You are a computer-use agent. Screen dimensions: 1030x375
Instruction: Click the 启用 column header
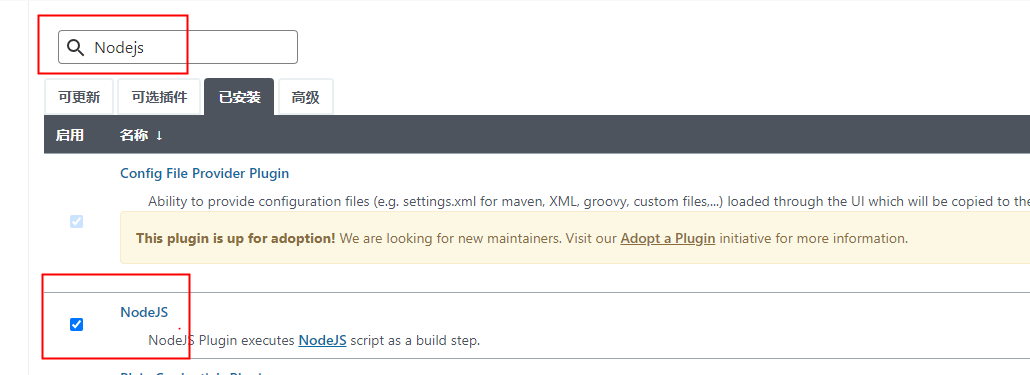click(69, 135)
